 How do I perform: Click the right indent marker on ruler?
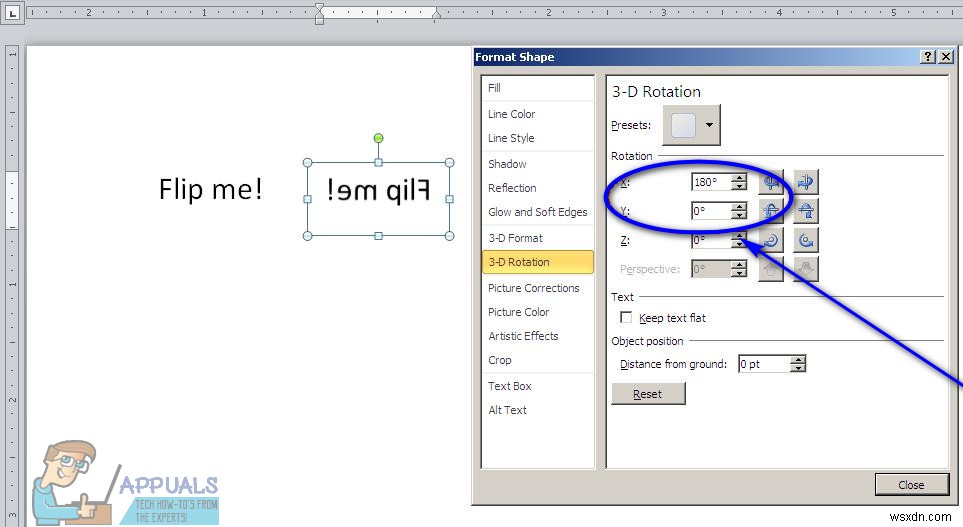pos(435,15)
